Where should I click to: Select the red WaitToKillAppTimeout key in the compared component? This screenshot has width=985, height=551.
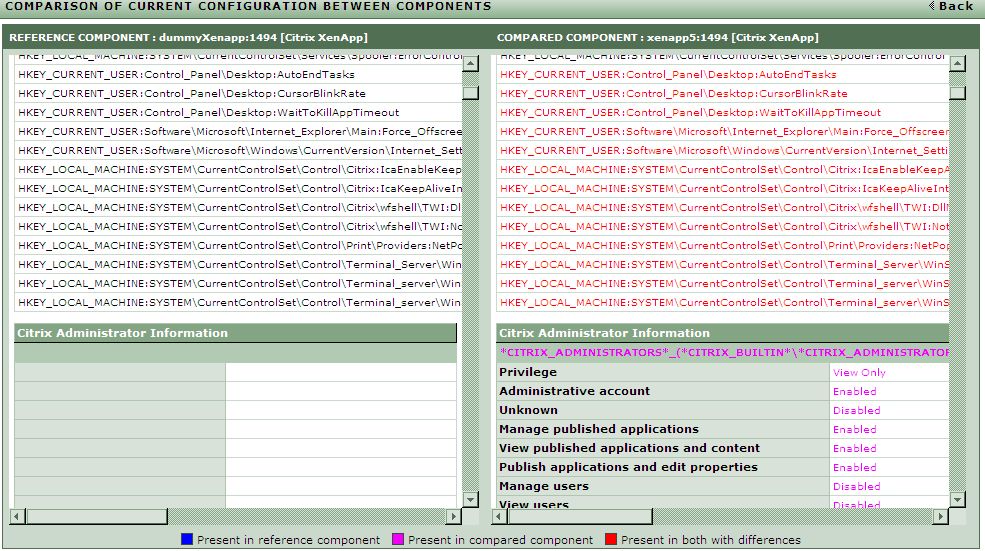click(x=690, y=112)
